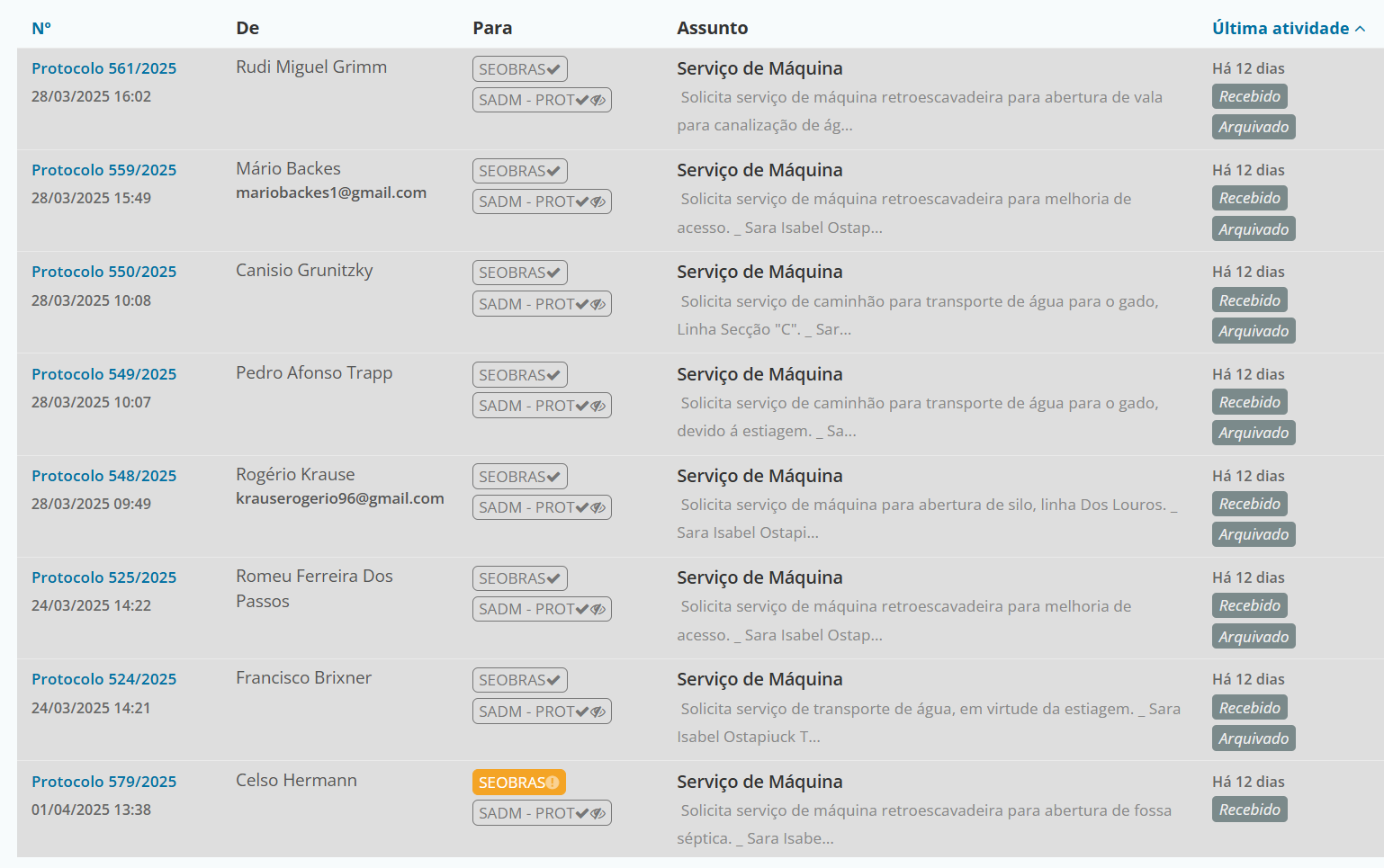
Task: Click SEOBRAS checkmark tag for Protocolo 559
Action: tap(519, 171)
